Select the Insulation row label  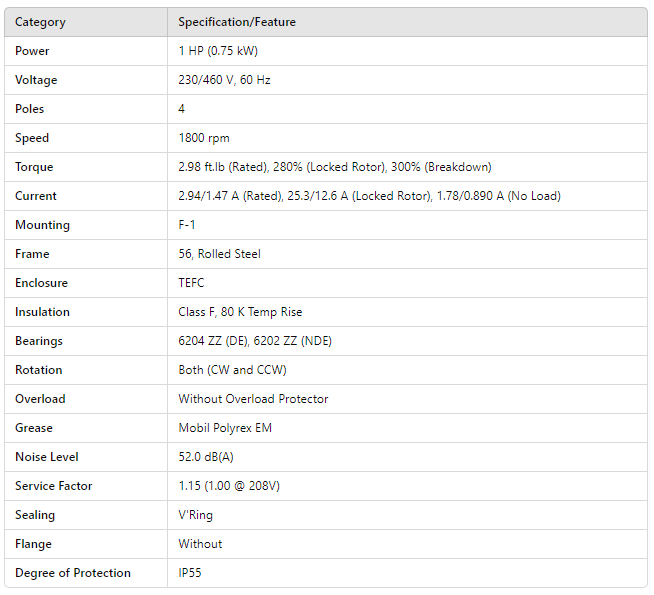43,312
